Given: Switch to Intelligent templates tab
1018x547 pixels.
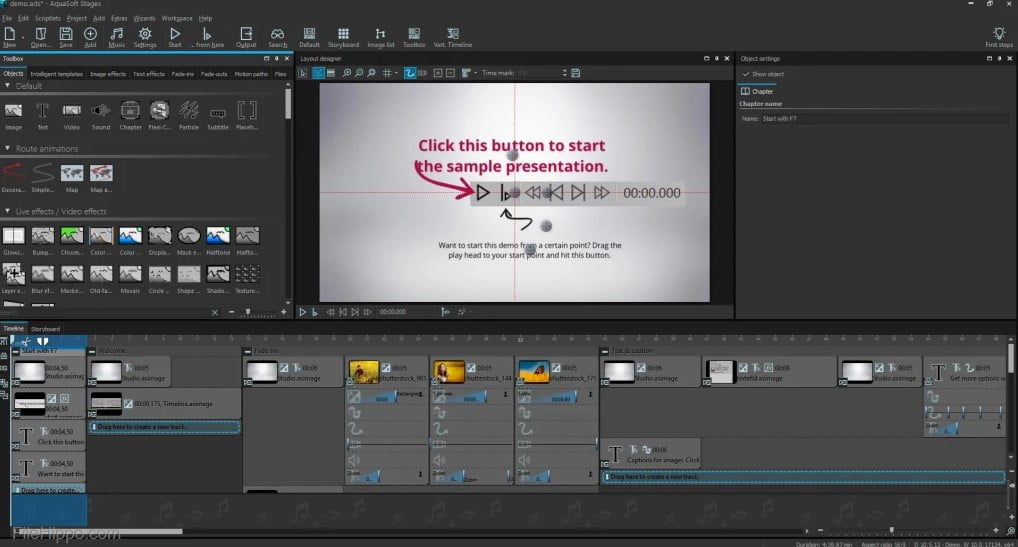Looking at the screenshot, I should coord(56,74).
